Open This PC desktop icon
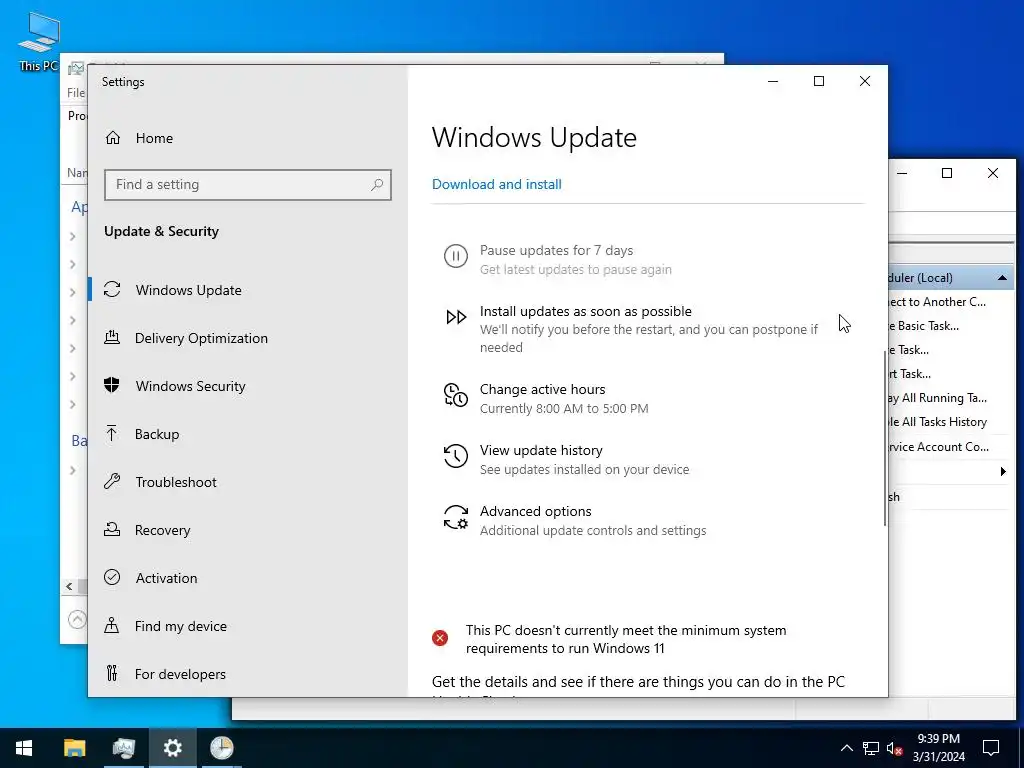The image size is (1024, 768). point(38,41)
